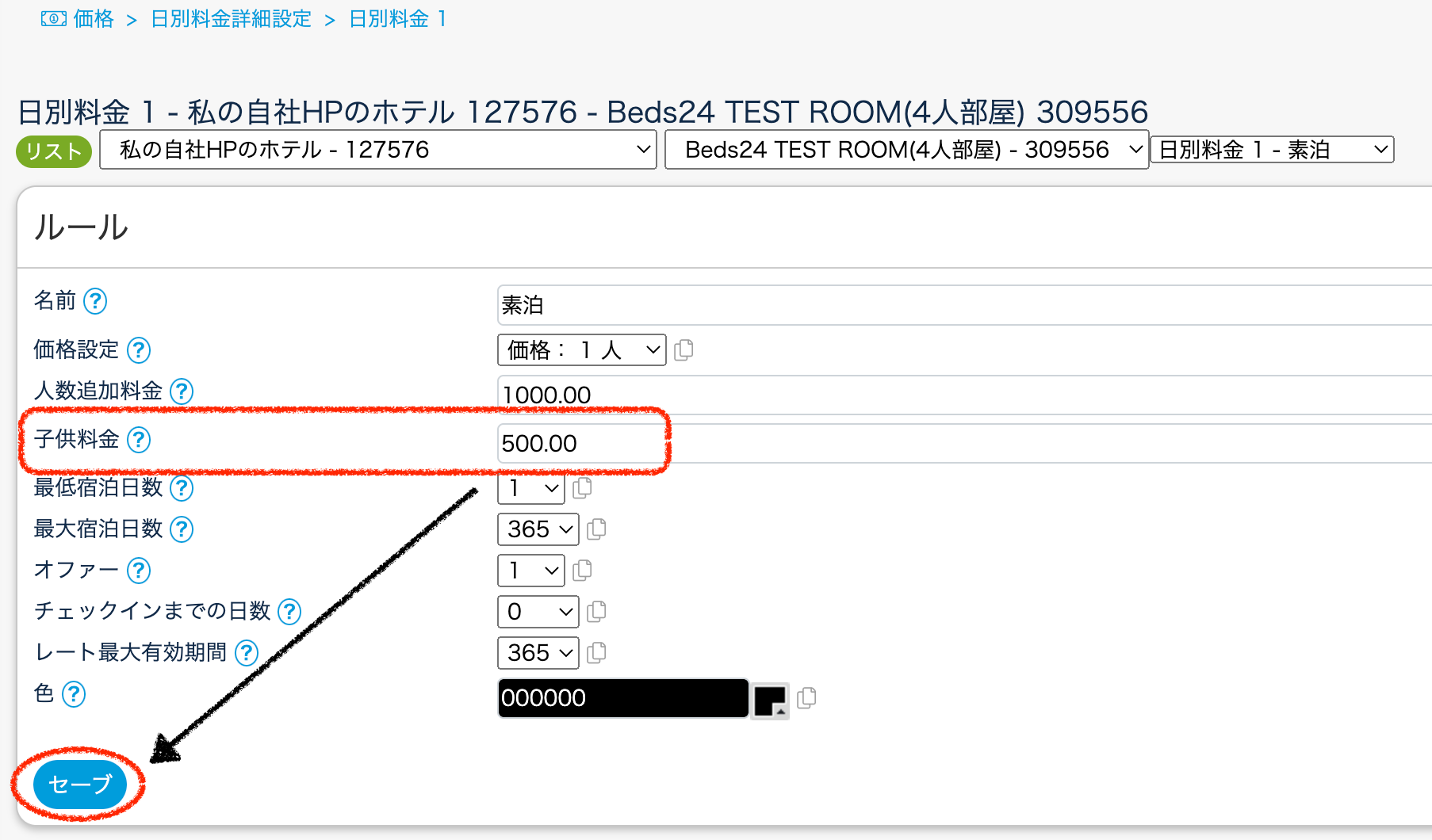Image resolution: width=1432 pixels, height=840 pixels.
Task: Click inside the 子供料金 500.00 input field
Action: [x=579, y=444]
